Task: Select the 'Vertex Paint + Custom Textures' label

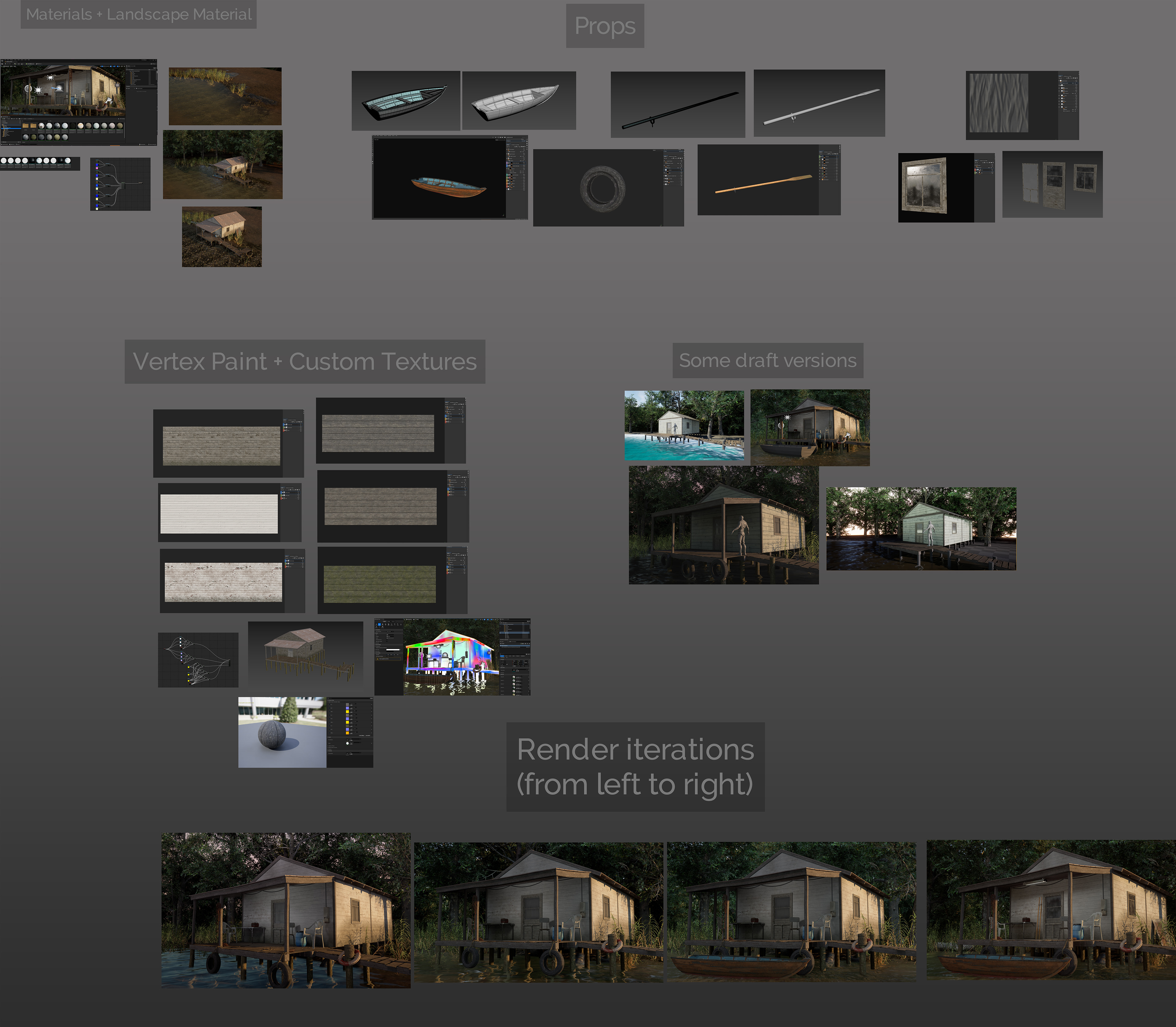Action: [x=304, y=362]
